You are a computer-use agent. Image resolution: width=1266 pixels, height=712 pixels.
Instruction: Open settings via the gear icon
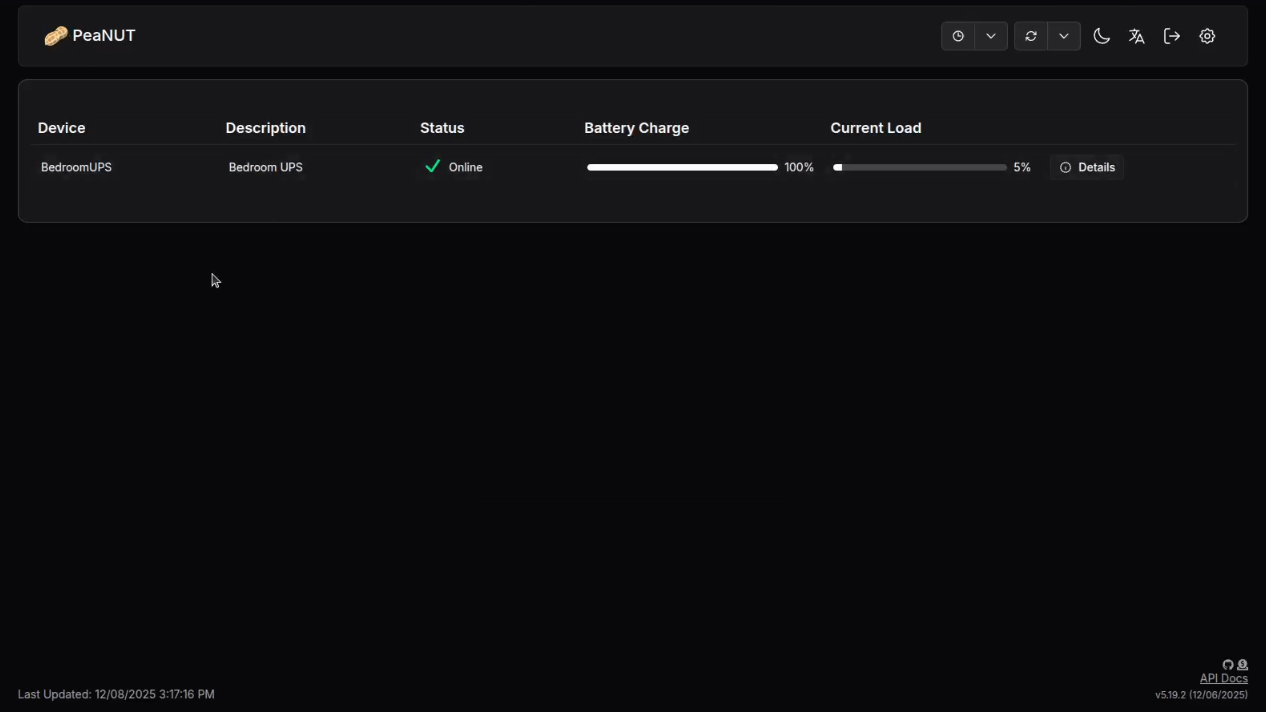[x=1207, y=36]
